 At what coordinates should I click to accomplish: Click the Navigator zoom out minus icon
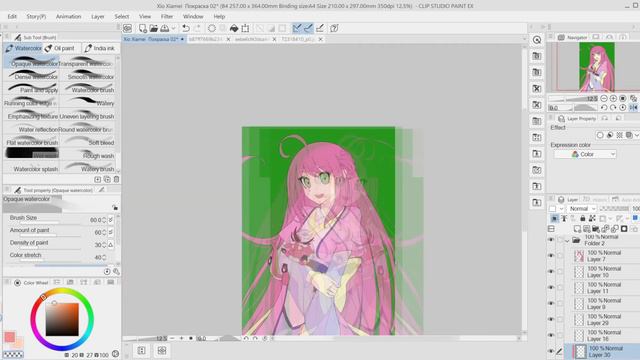click(x=604, y=98)
